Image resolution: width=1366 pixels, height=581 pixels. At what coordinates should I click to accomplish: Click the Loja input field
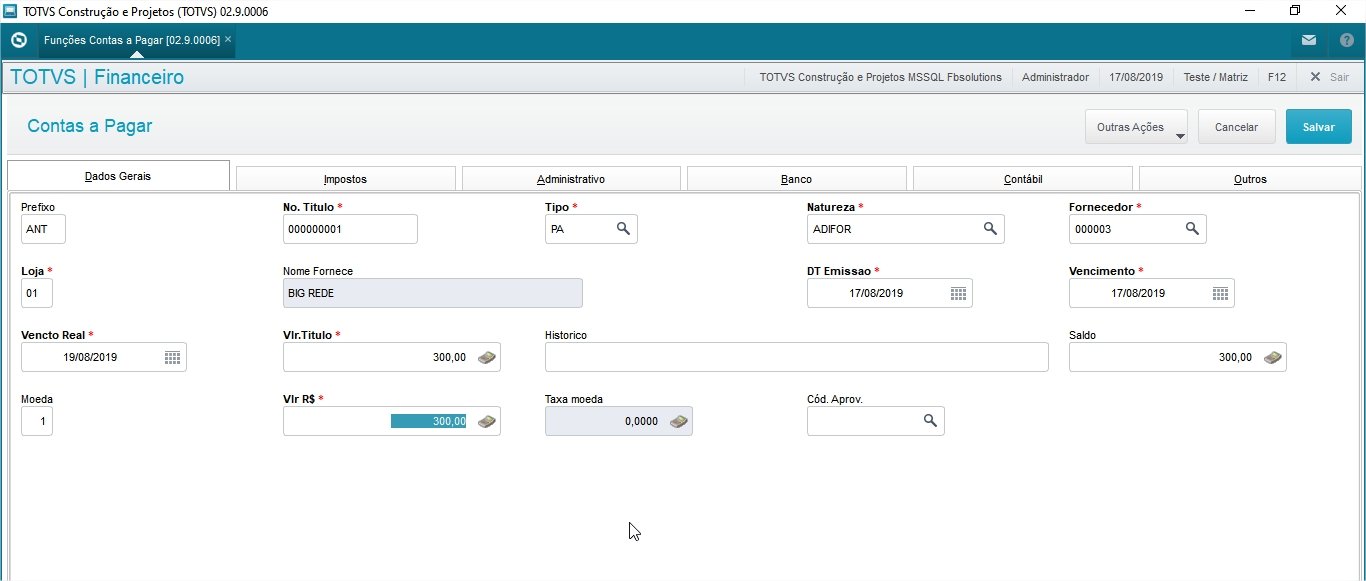37,293
